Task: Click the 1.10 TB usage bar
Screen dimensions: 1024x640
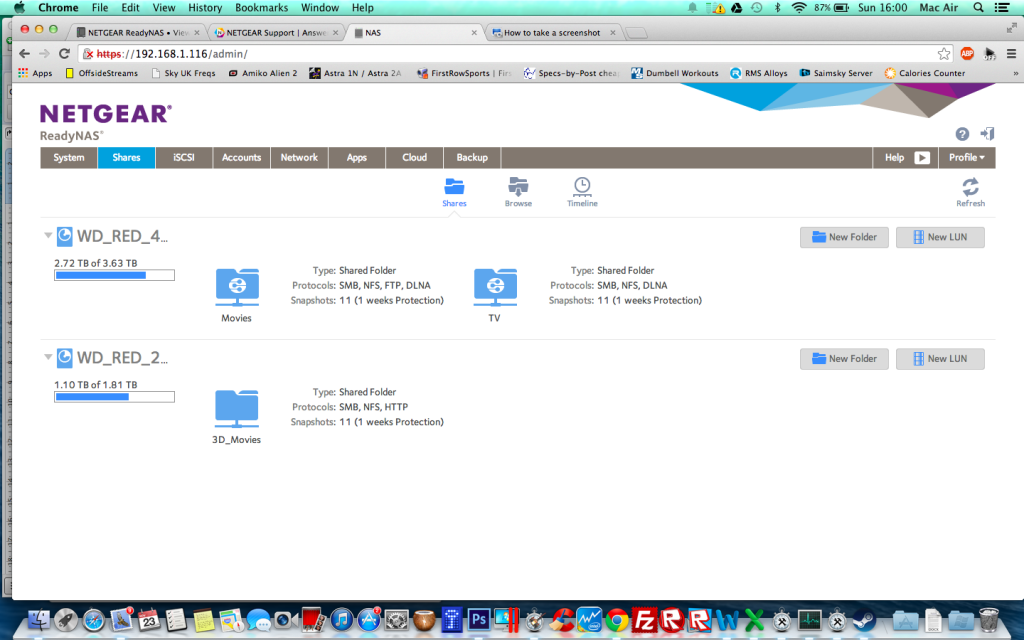Action: coord(114,396)
